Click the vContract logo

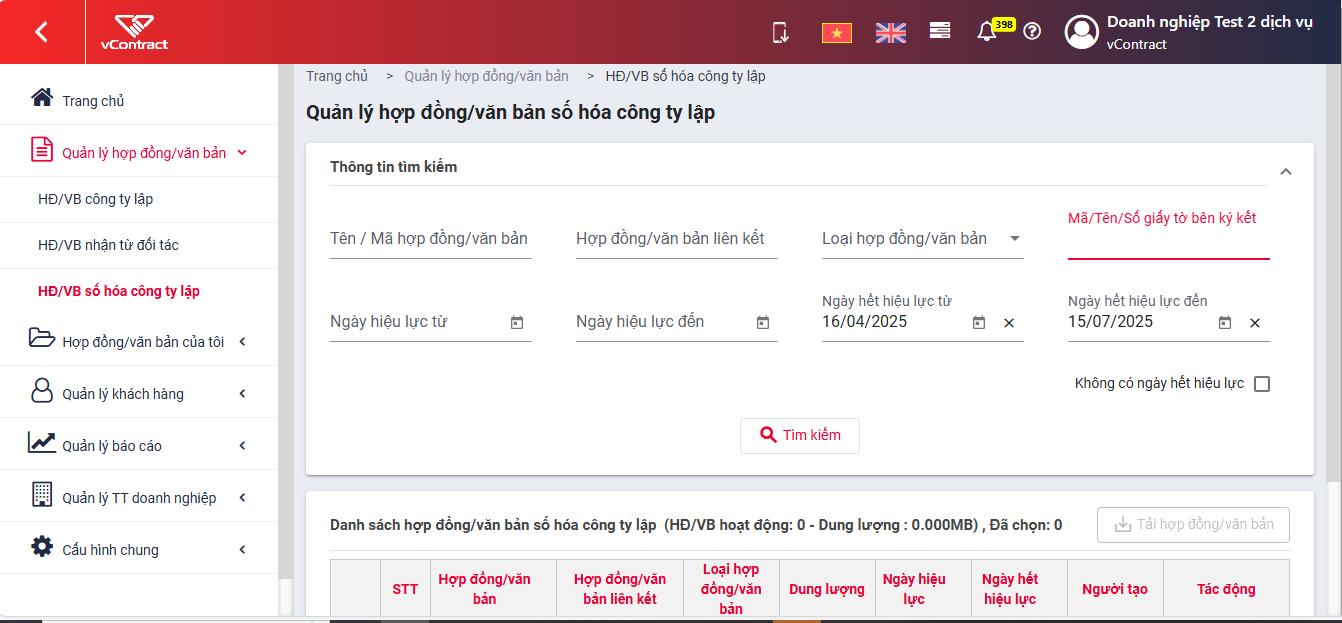click(134, 32)
